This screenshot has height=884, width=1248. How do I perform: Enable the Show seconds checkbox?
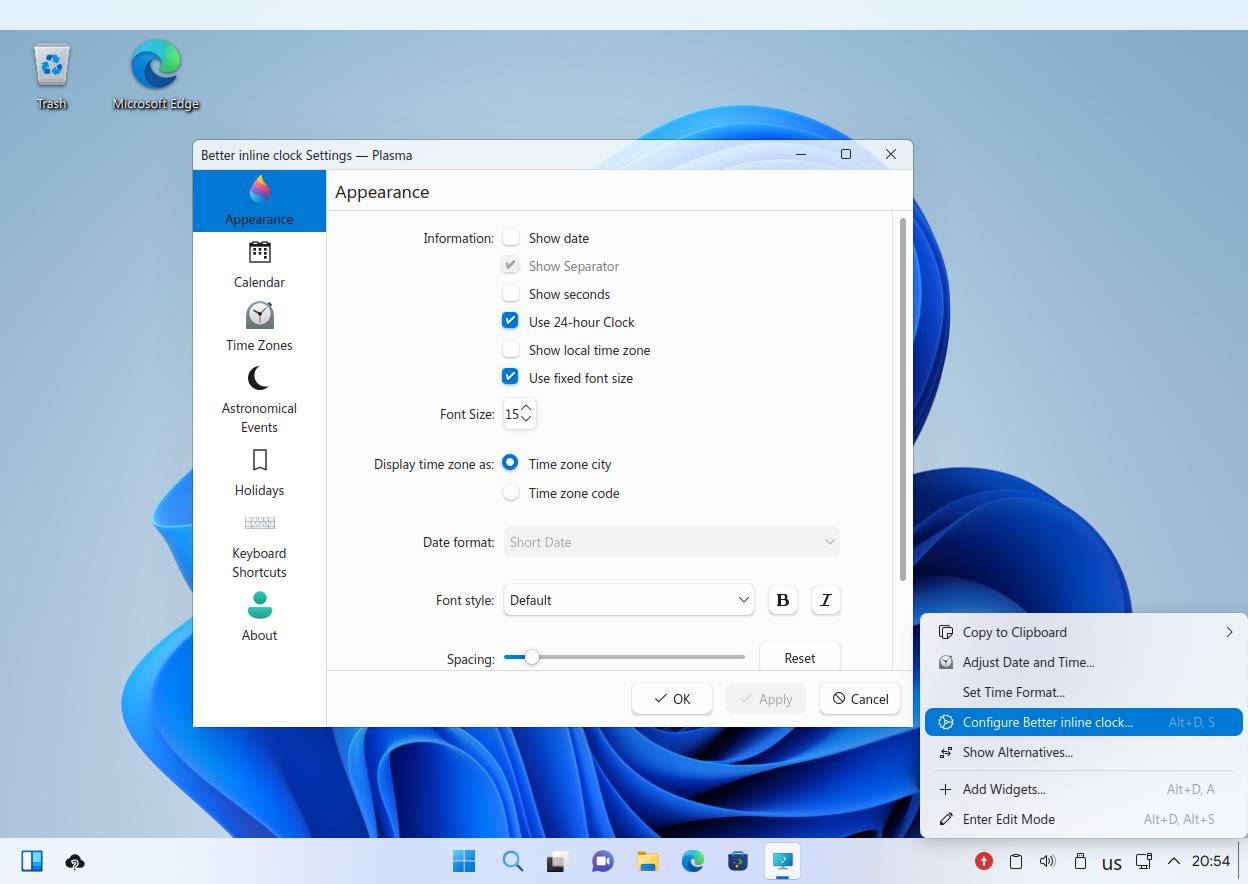(511, 294)
